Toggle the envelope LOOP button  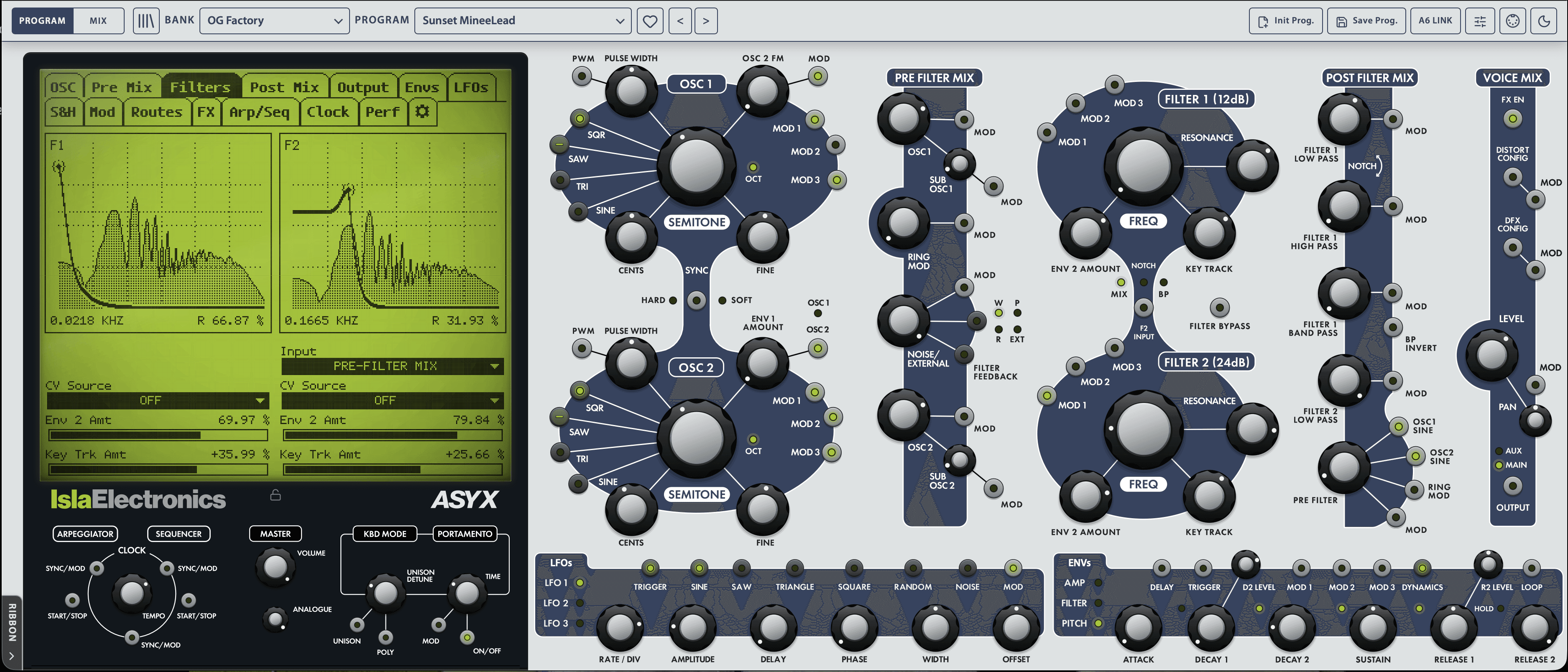[1531, 569]
